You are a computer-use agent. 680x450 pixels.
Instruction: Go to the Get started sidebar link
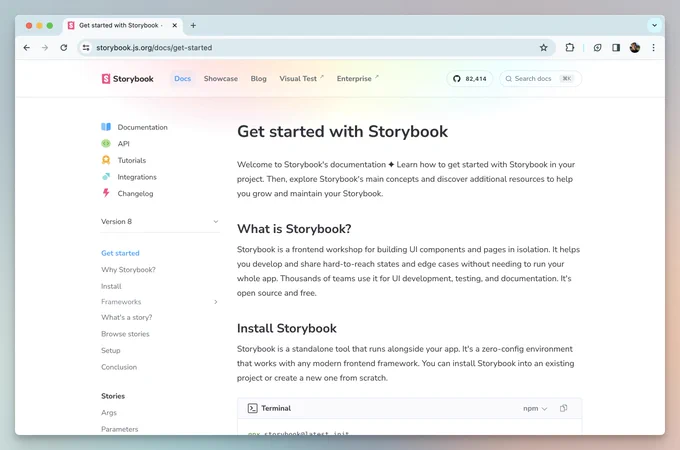point(120,253)
